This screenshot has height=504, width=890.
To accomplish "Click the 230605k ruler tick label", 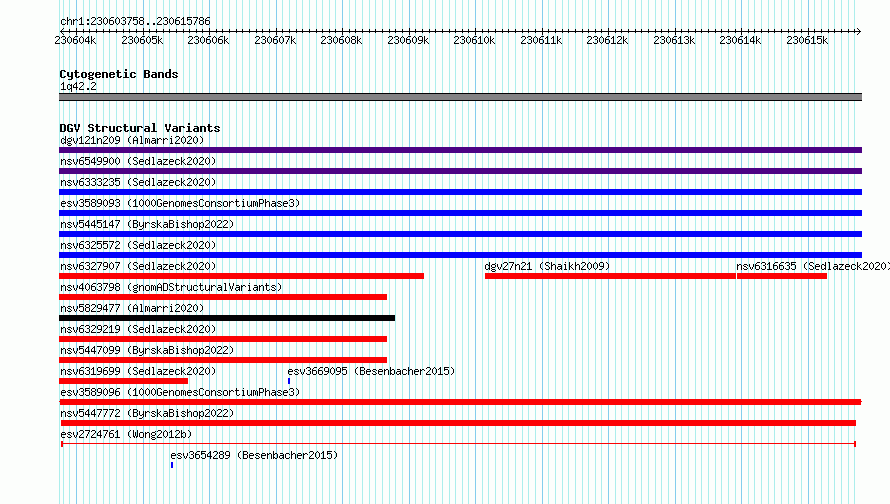I will click(x=142, y=40).
